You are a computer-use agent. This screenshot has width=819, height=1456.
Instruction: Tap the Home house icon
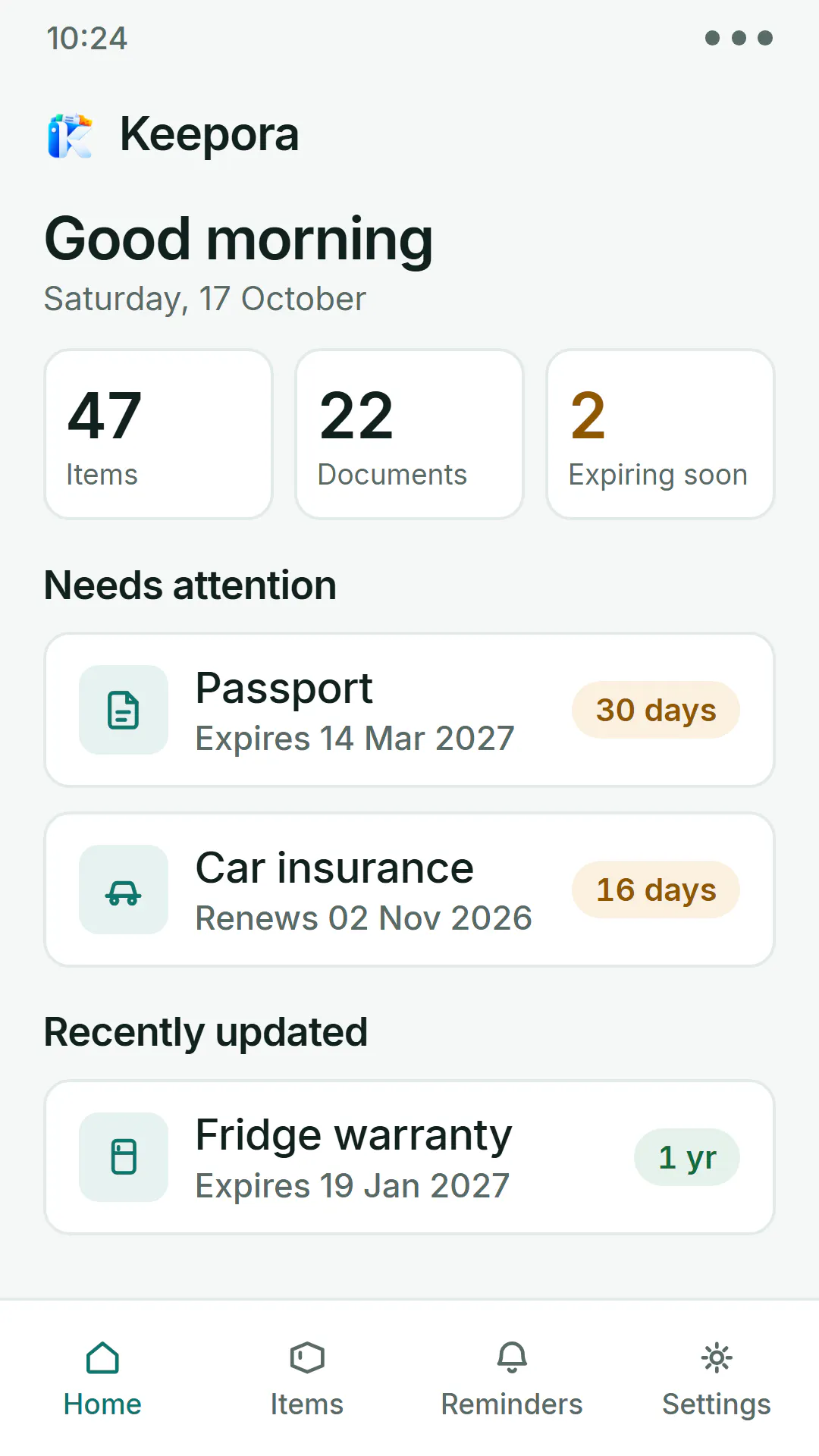(102, 1357)
